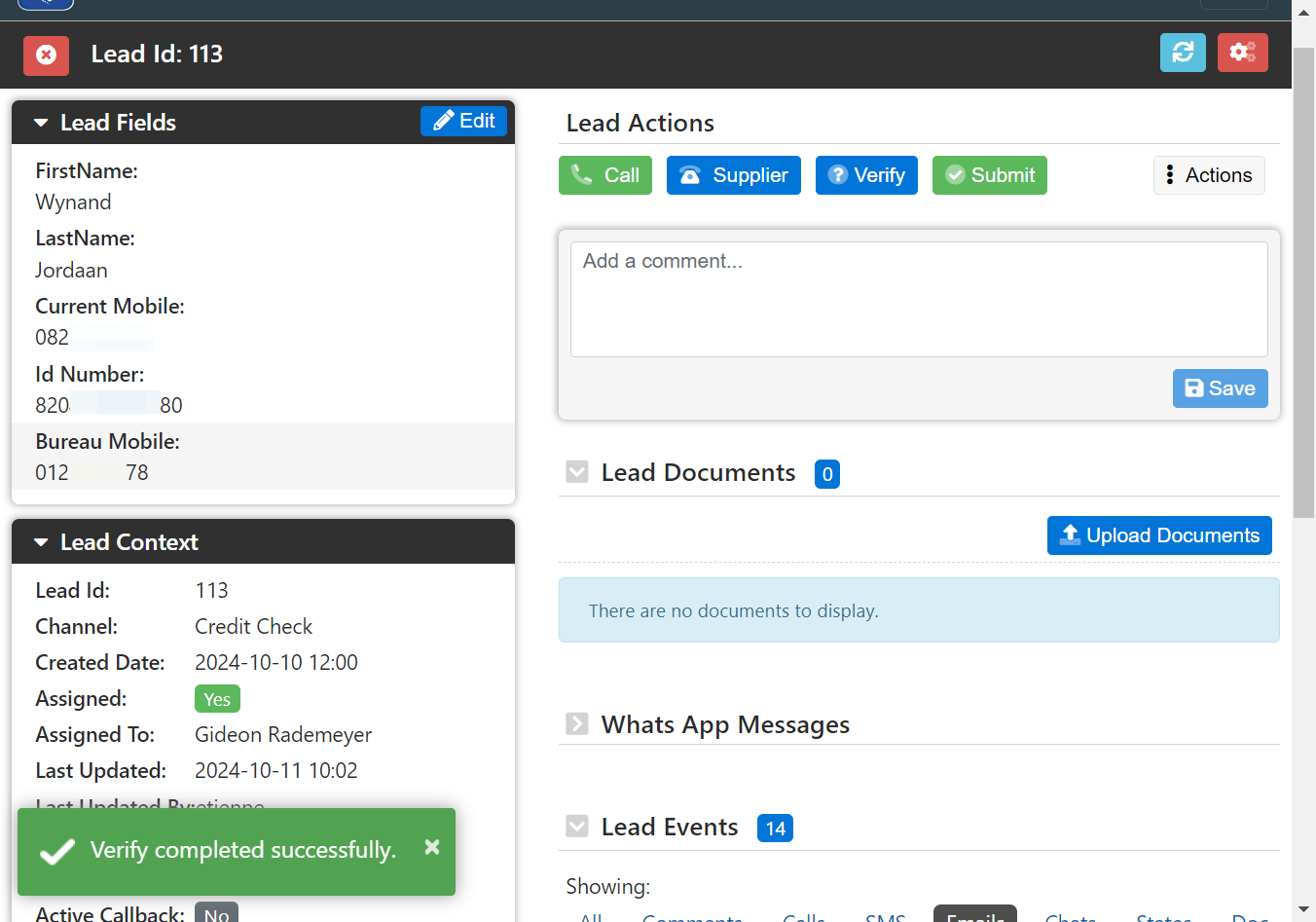Collapse the Lead Events section
This screenshot has height=922, width=1316.
577,827
